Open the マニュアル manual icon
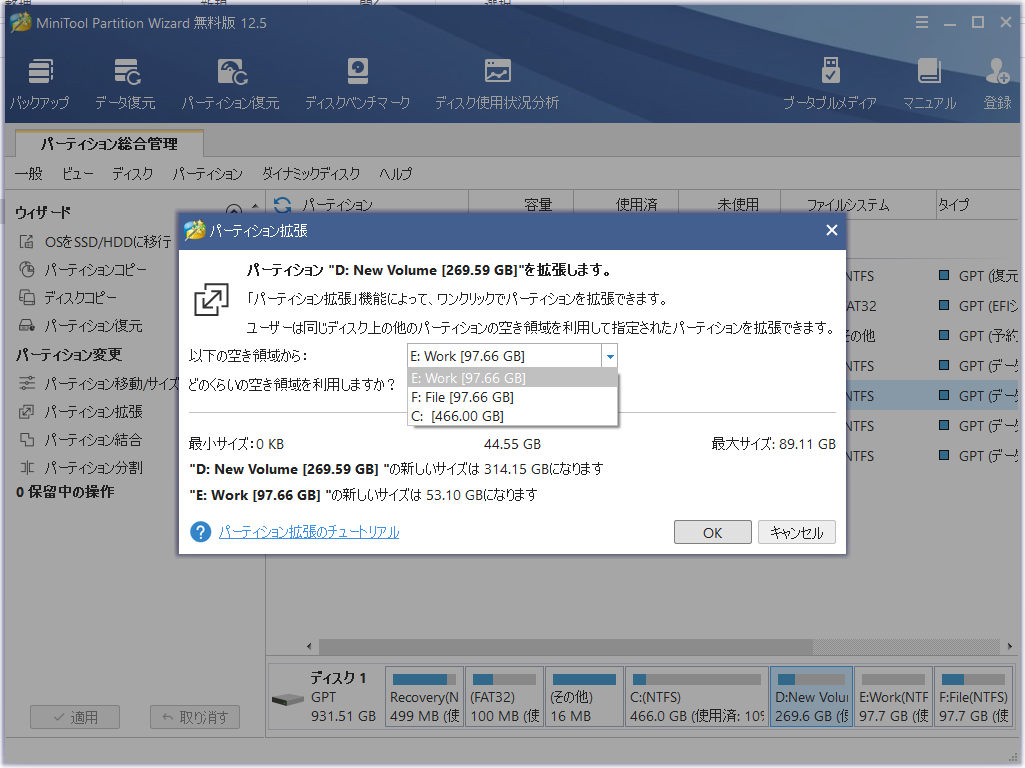This screenshot has width=1025, height=768. click(929, 84)
